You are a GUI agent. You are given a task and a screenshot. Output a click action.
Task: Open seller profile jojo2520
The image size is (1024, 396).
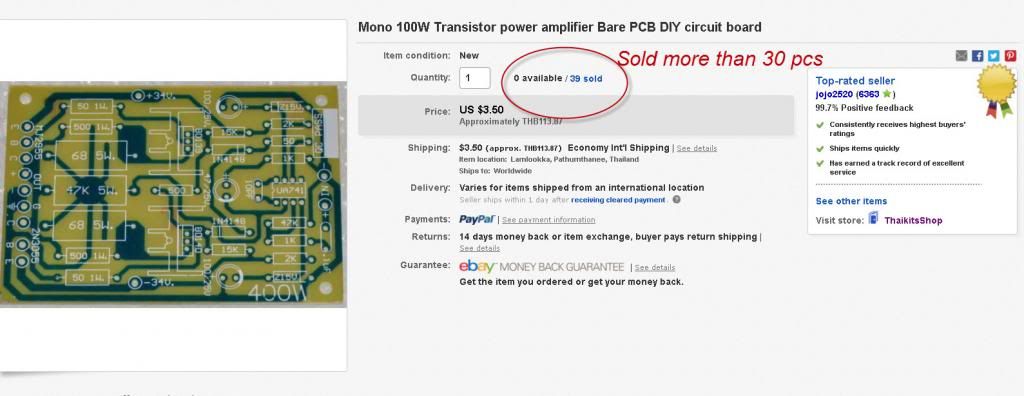click(x=834, y=94)
